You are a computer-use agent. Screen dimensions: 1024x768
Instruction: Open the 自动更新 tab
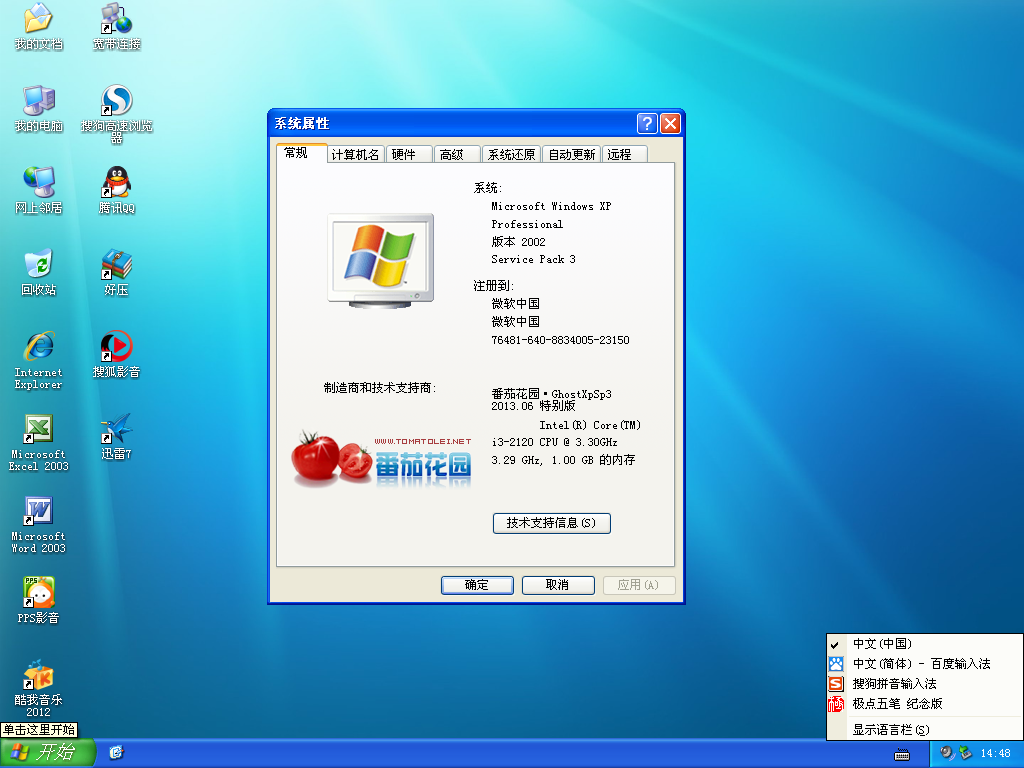pos(571,155)
